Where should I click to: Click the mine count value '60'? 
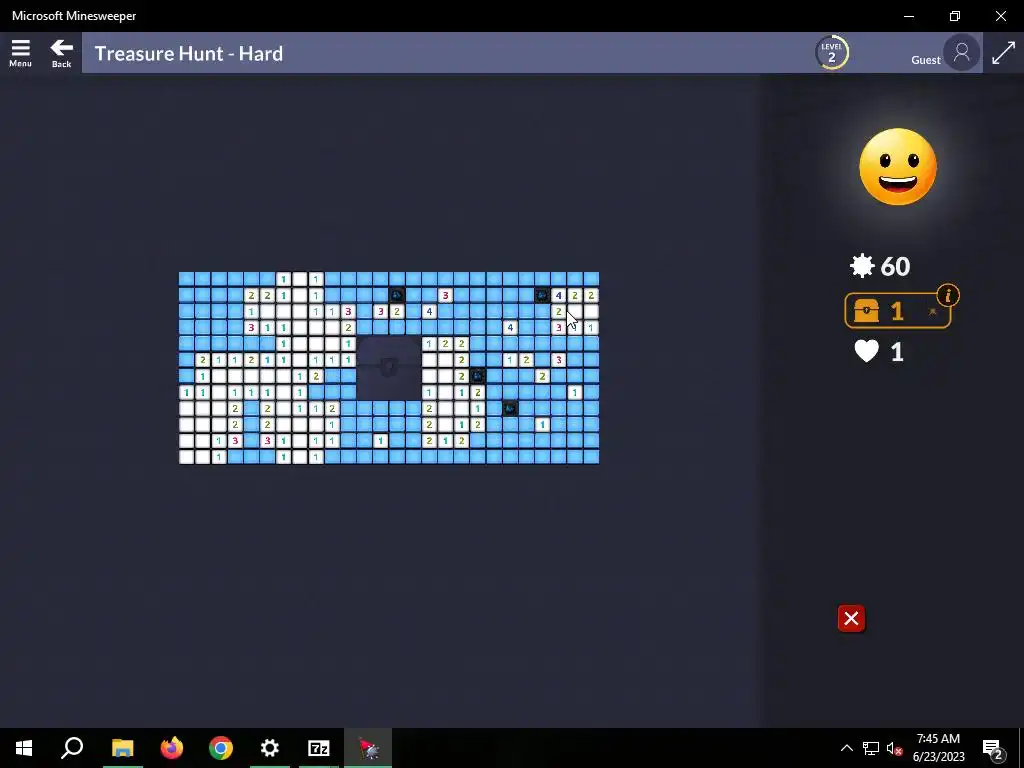point(895,266)
